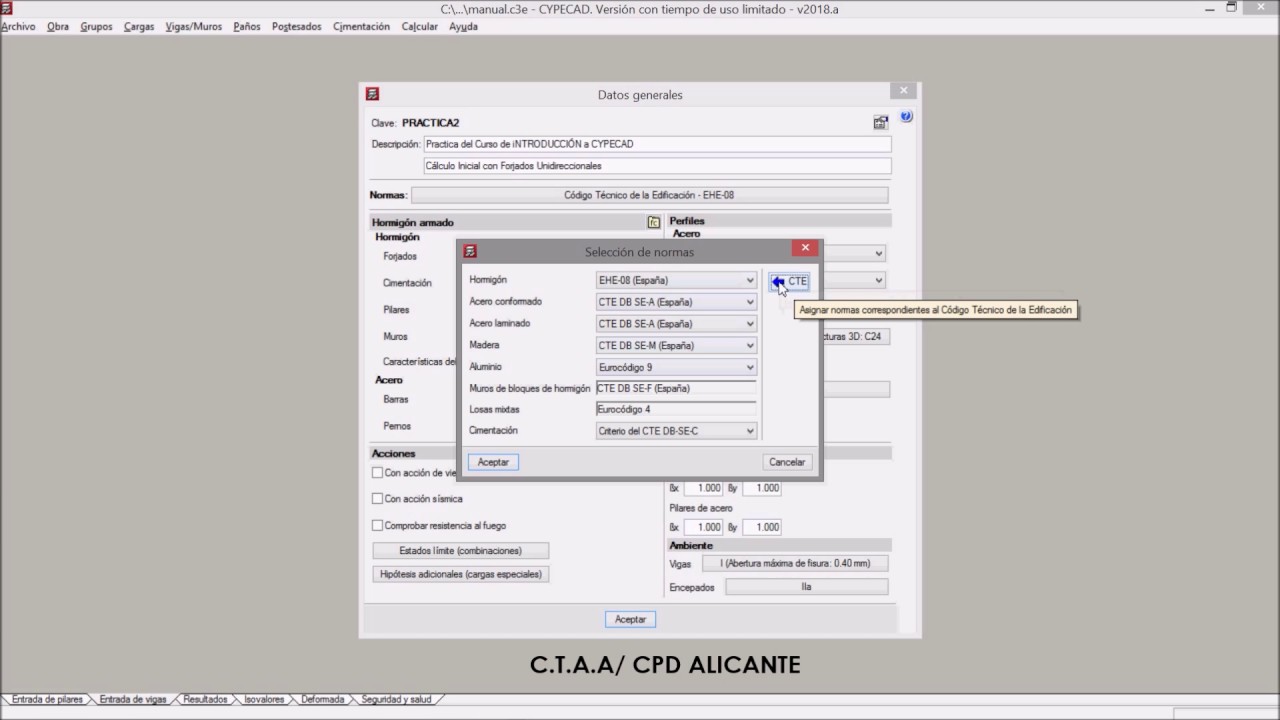Image resolution: width=1280 pixels, height=720 pixels.
Task: Switch to Deformada tab
Action: coord(323,700)
